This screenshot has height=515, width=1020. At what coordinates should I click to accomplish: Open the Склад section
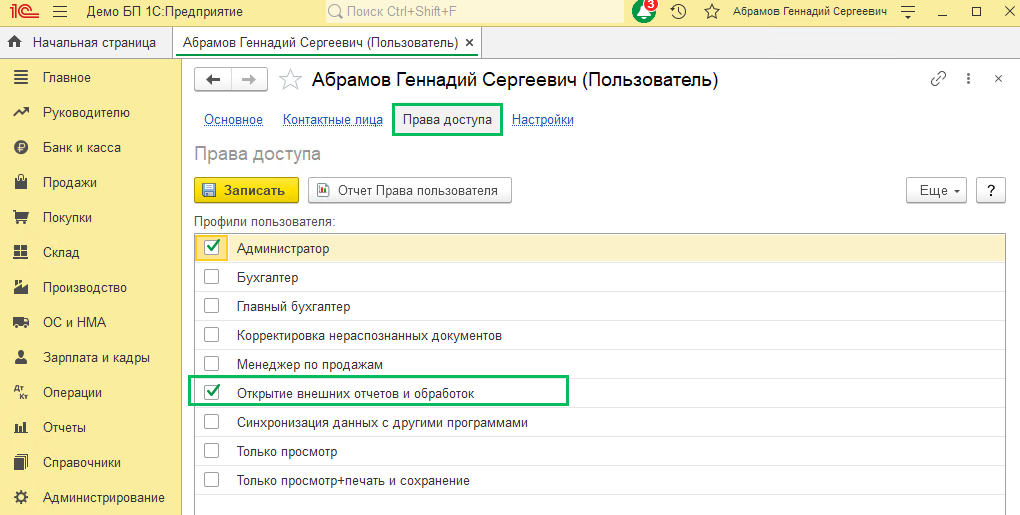tap(61, 253)
